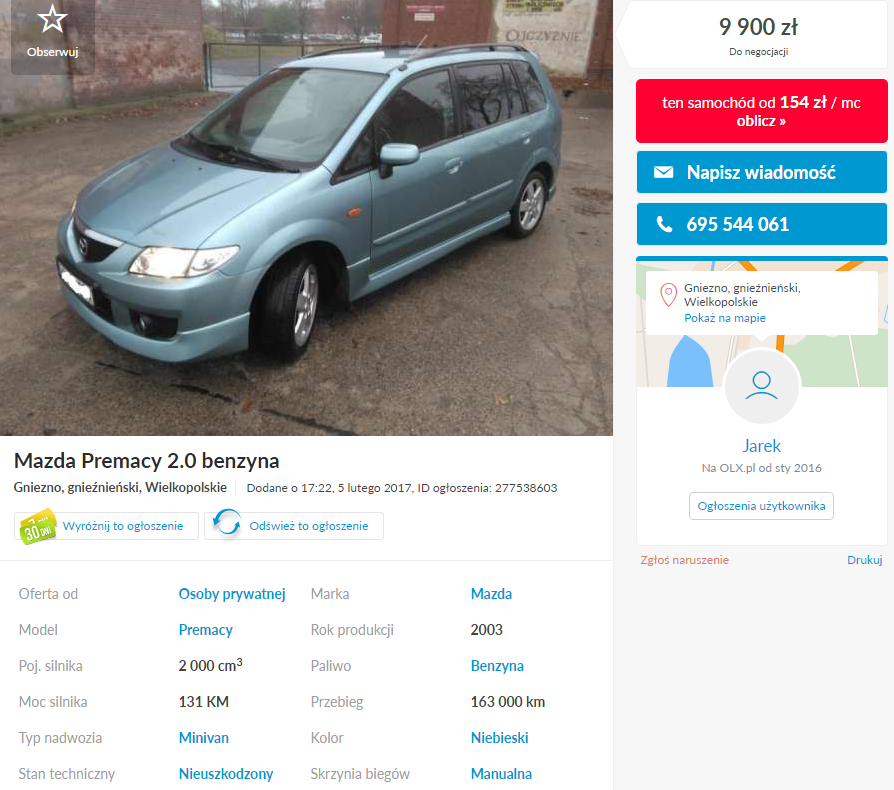Open the loan calculator red banner
The width and height of the screenshot is (894, 790).
761,111
